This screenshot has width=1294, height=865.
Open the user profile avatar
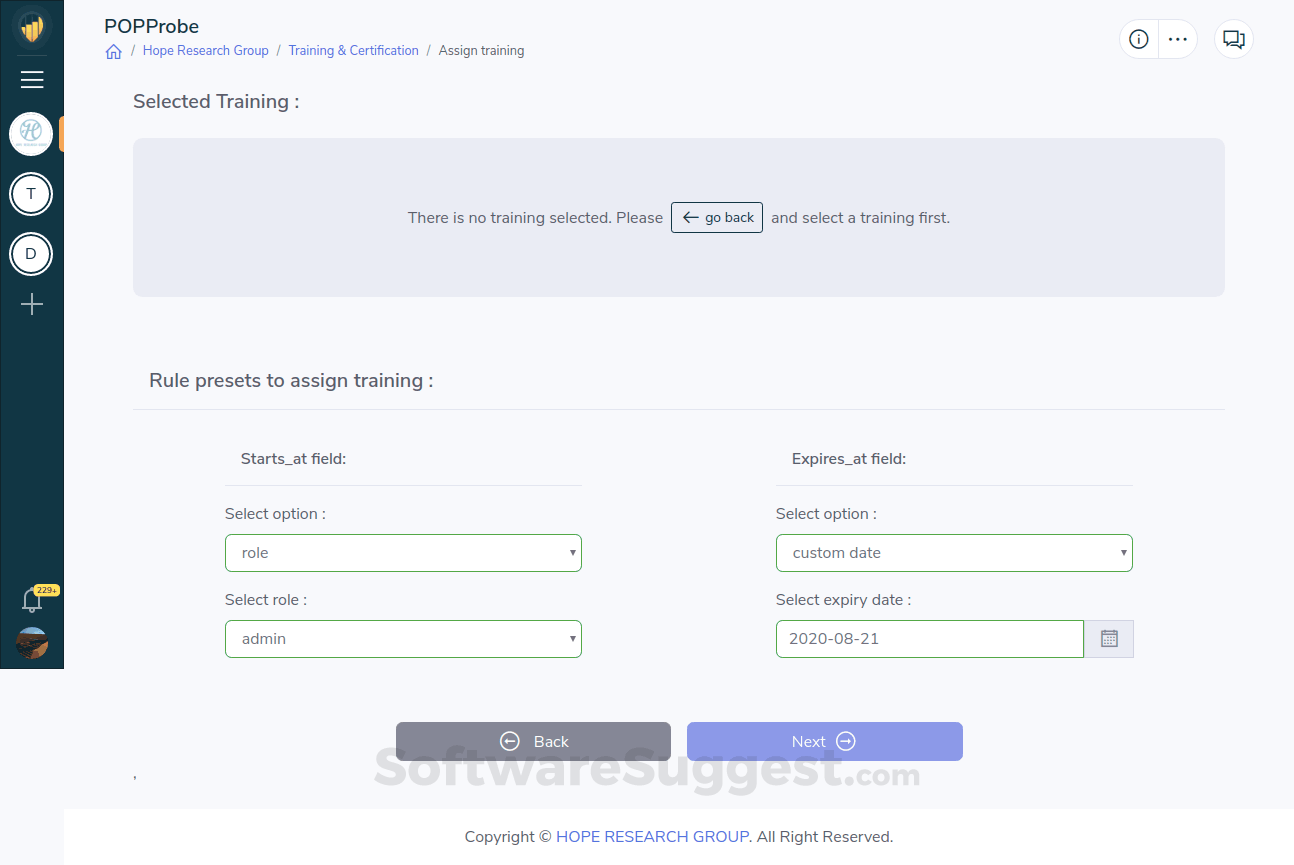32,643
